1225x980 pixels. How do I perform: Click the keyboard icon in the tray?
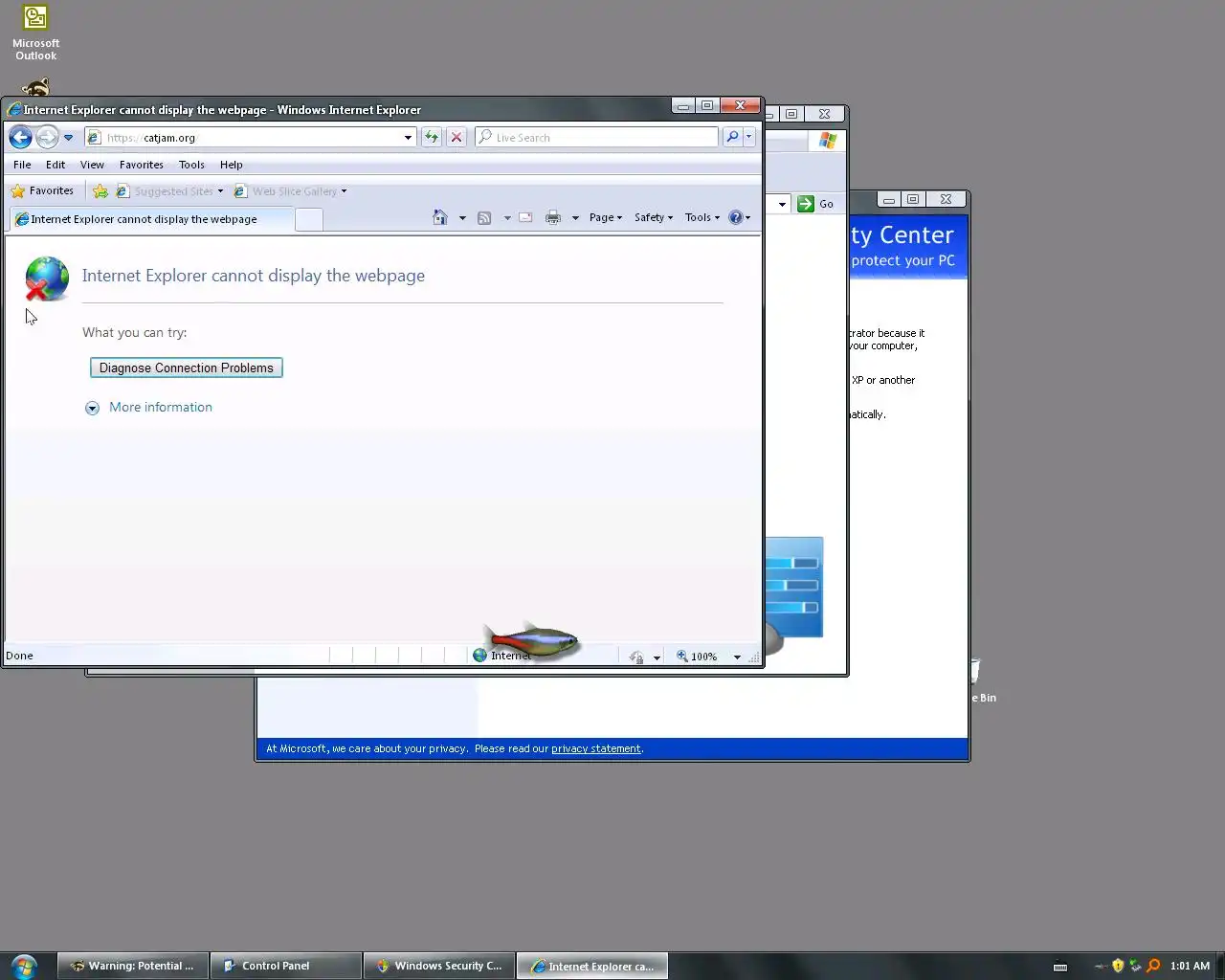pyautogui.click(x=1060, y=967)
